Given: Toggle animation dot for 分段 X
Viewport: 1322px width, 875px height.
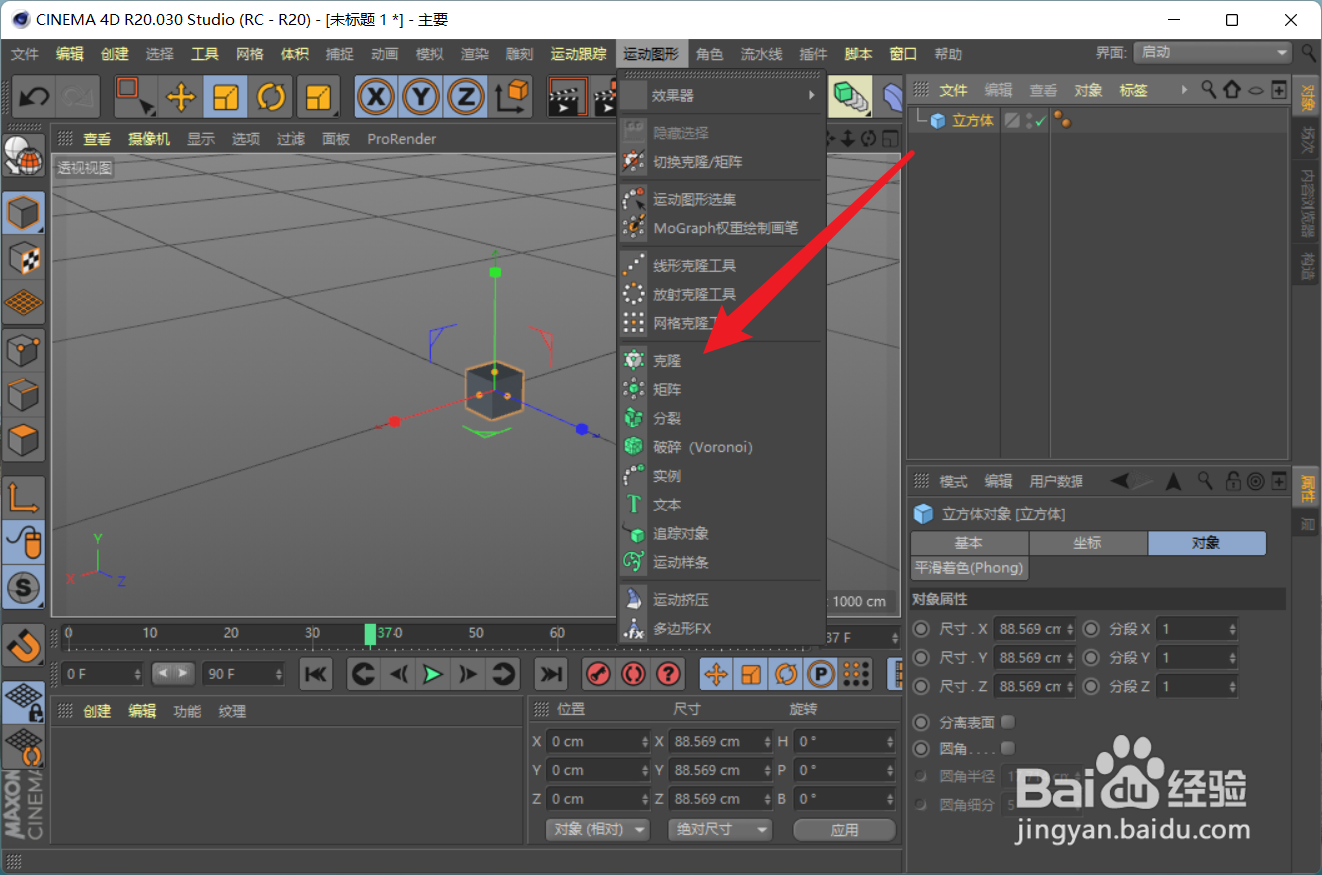Looking at the screenshot, I should pyautogui.click(x=1091, y=629).
